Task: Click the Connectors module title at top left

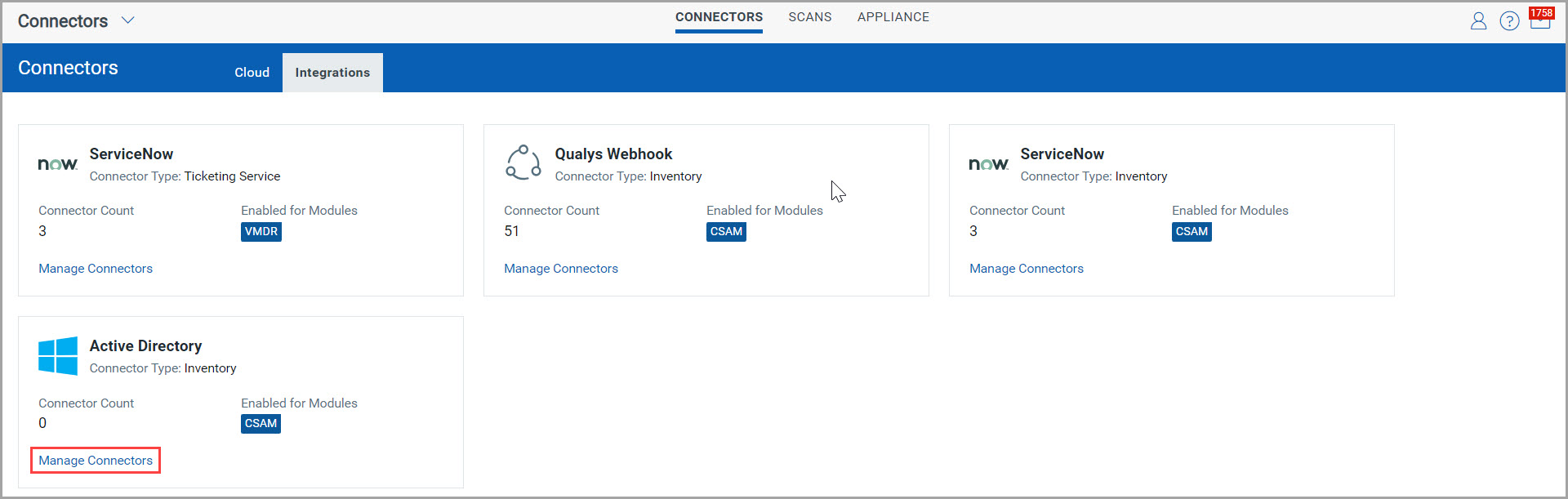Action: [63, 21]
